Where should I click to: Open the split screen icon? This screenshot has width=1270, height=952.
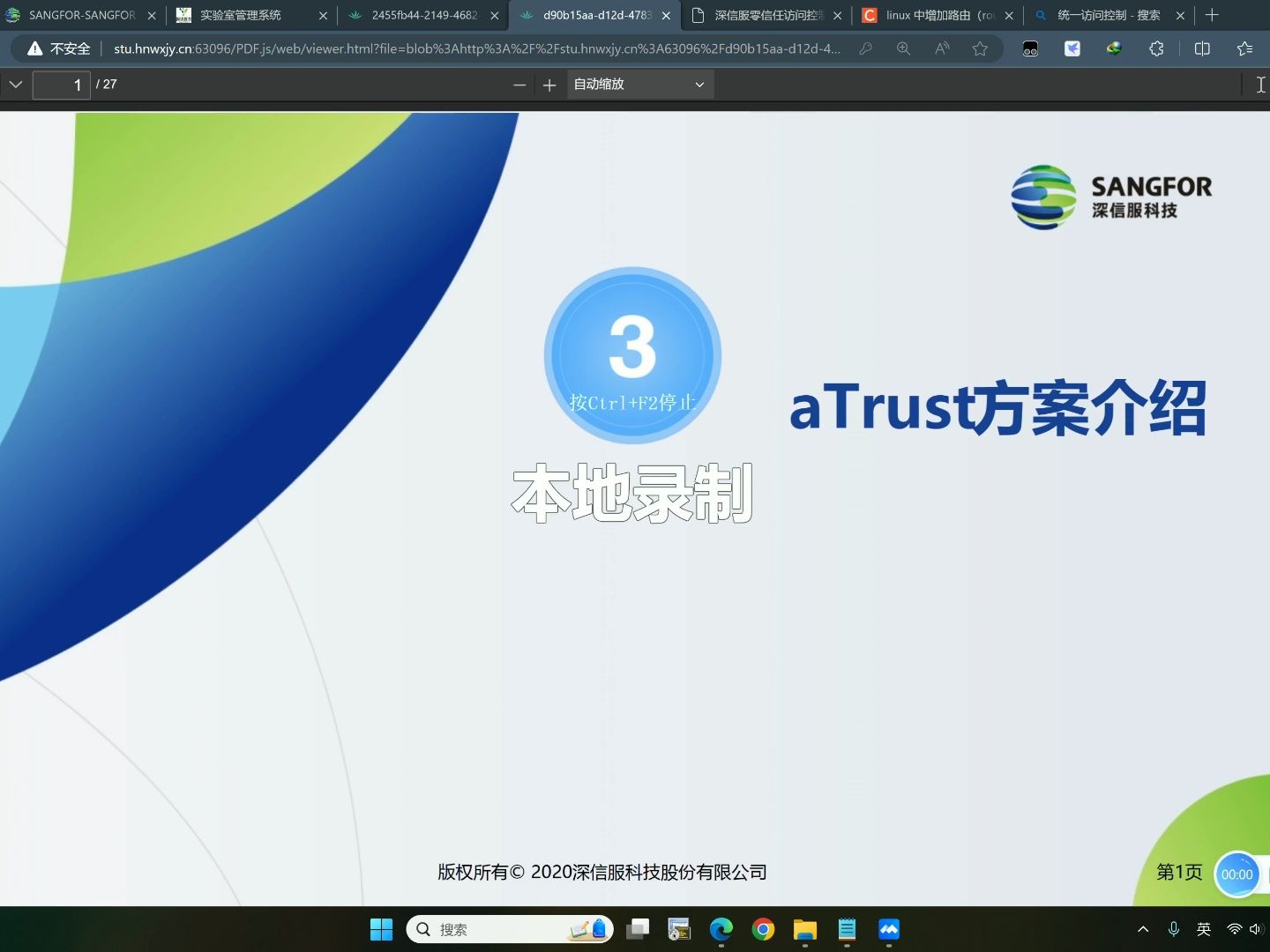[x=1202, y=48]
